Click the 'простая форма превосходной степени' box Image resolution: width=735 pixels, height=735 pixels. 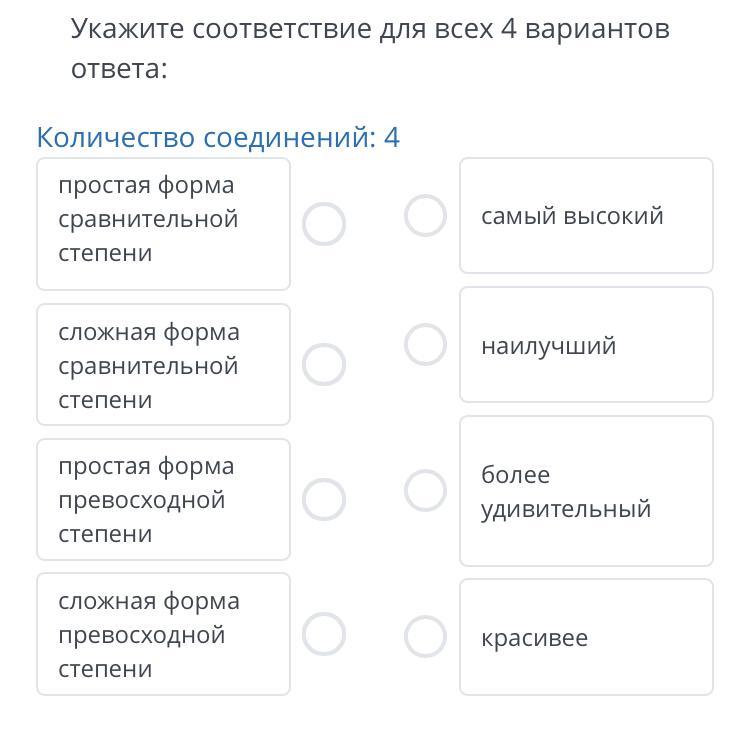coord(164,500)
